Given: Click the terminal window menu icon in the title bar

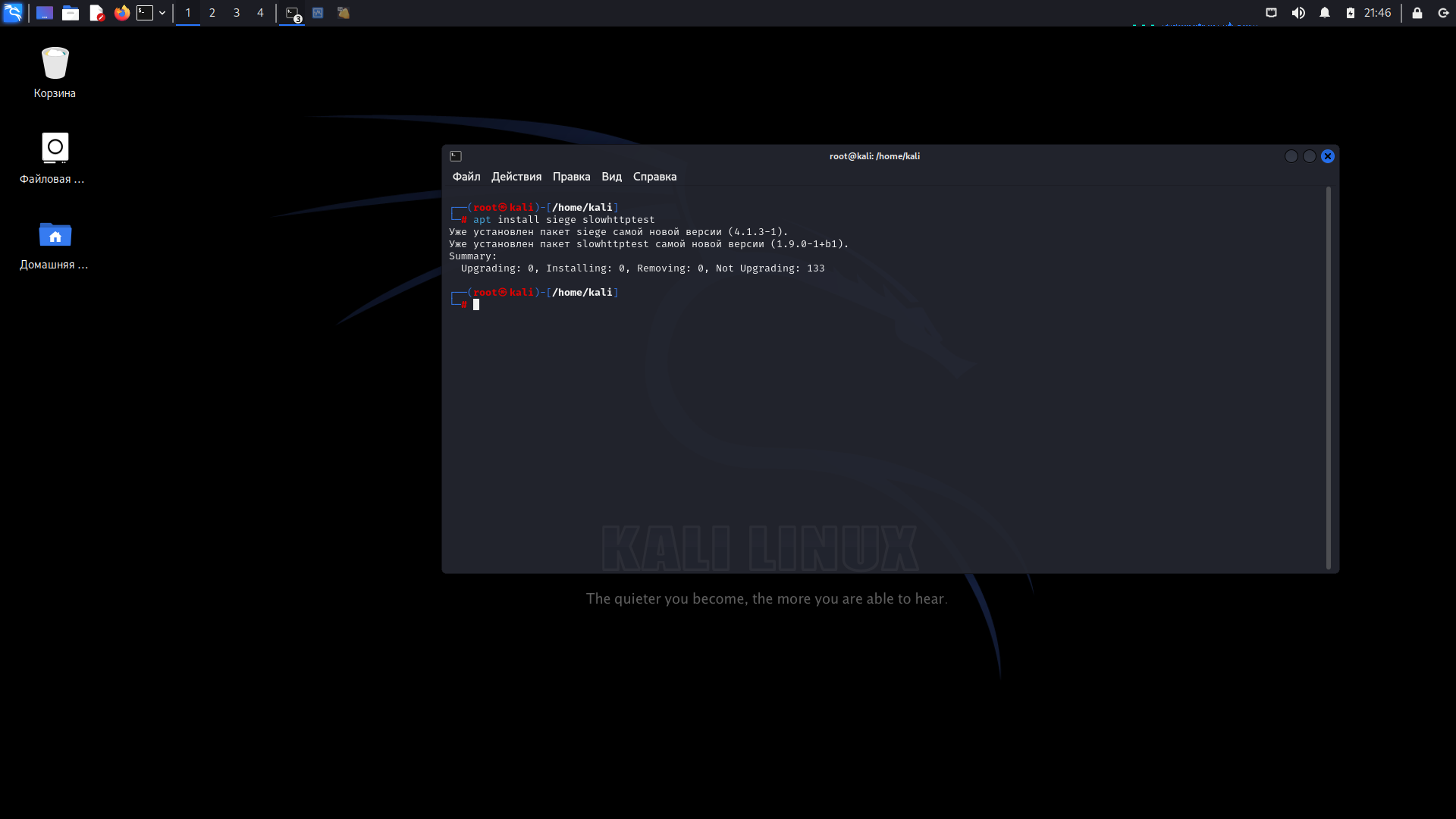Looking at the screenshot, I should [456, 156].
